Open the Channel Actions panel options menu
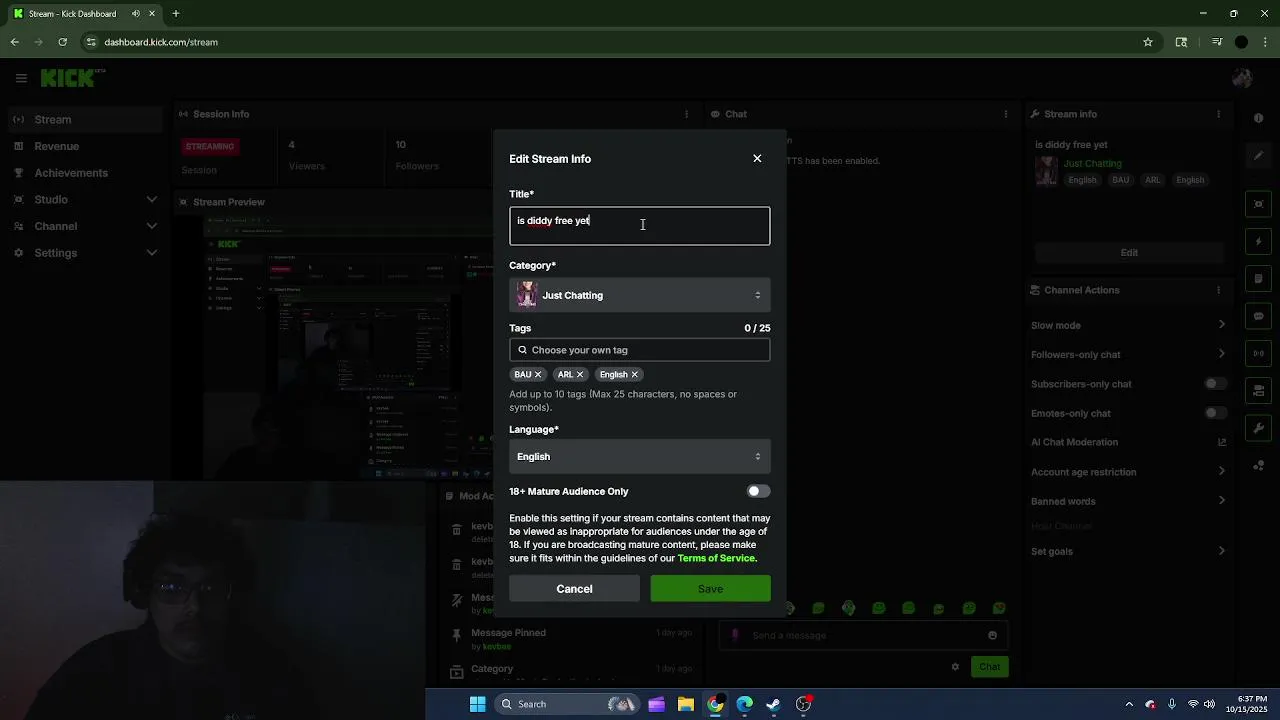This screenshot has height=720, width=1280. click(1218, 290)
